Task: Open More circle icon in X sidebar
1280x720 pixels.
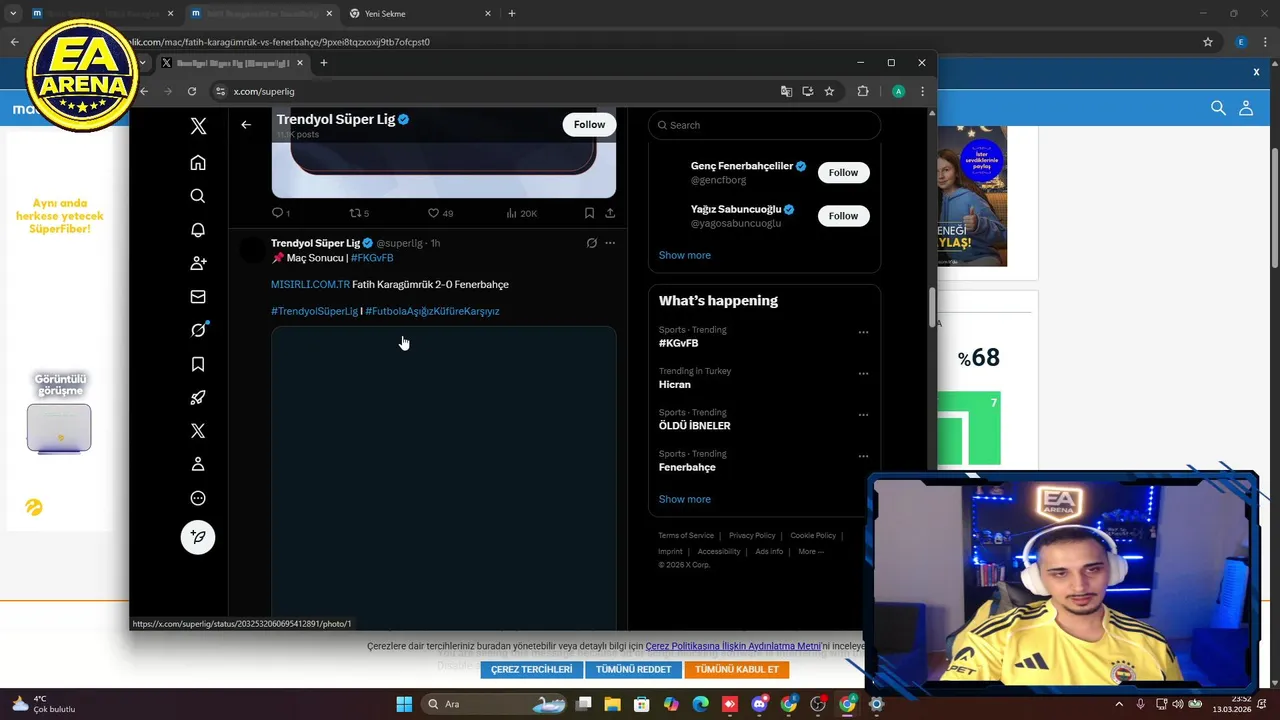Action: tap(198, 498)
